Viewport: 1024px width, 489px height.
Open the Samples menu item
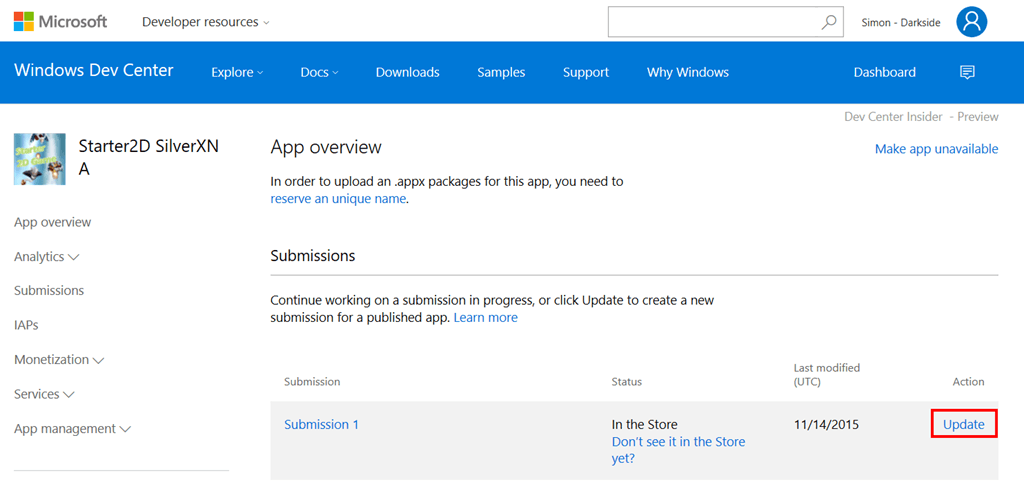[x=501, y=72]
